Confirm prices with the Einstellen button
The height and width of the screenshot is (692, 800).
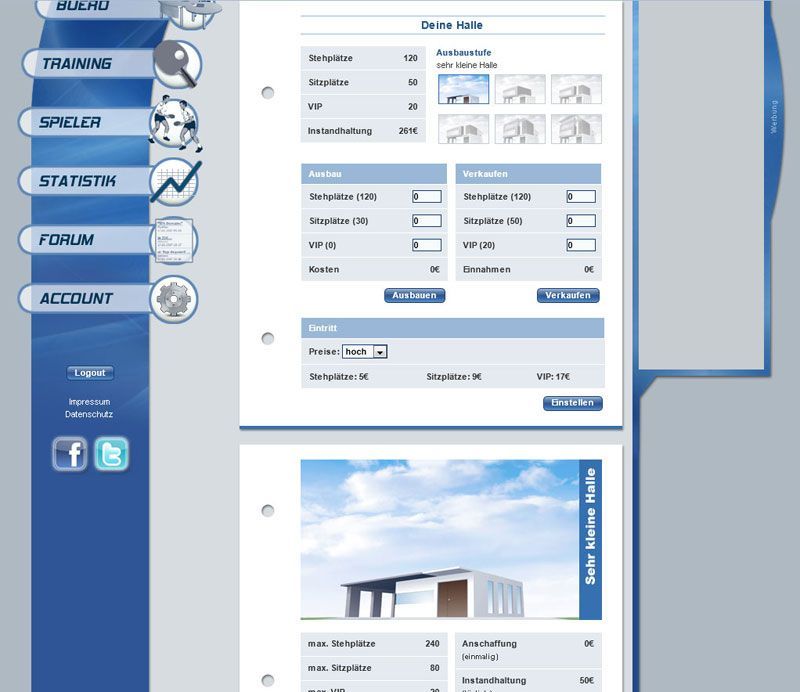pos(572,403)
